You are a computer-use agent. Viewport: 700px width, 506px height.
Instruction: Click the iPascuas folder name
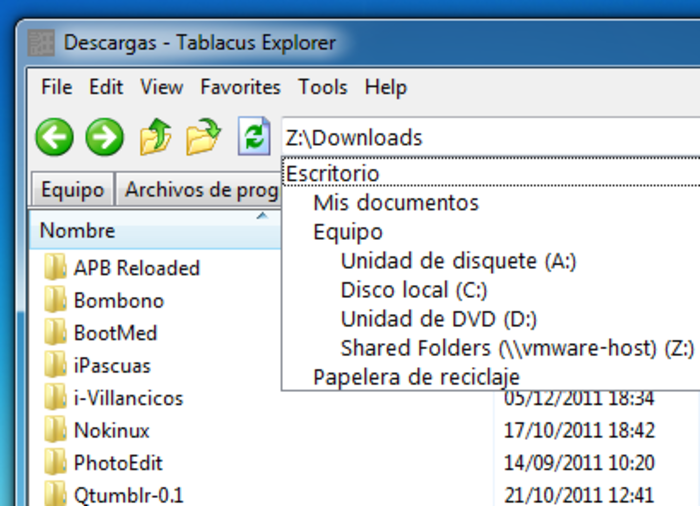pos(112,366)
